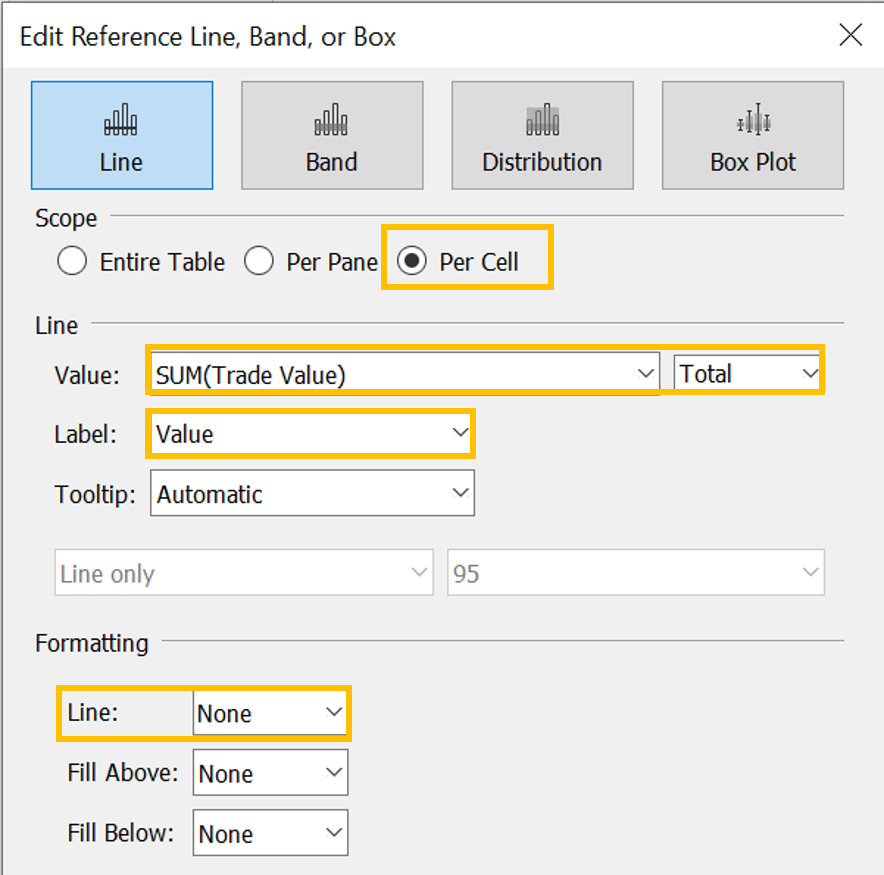Click the dialog title bar text
This screenshot has height=875, width=884.
pos(208,38)
